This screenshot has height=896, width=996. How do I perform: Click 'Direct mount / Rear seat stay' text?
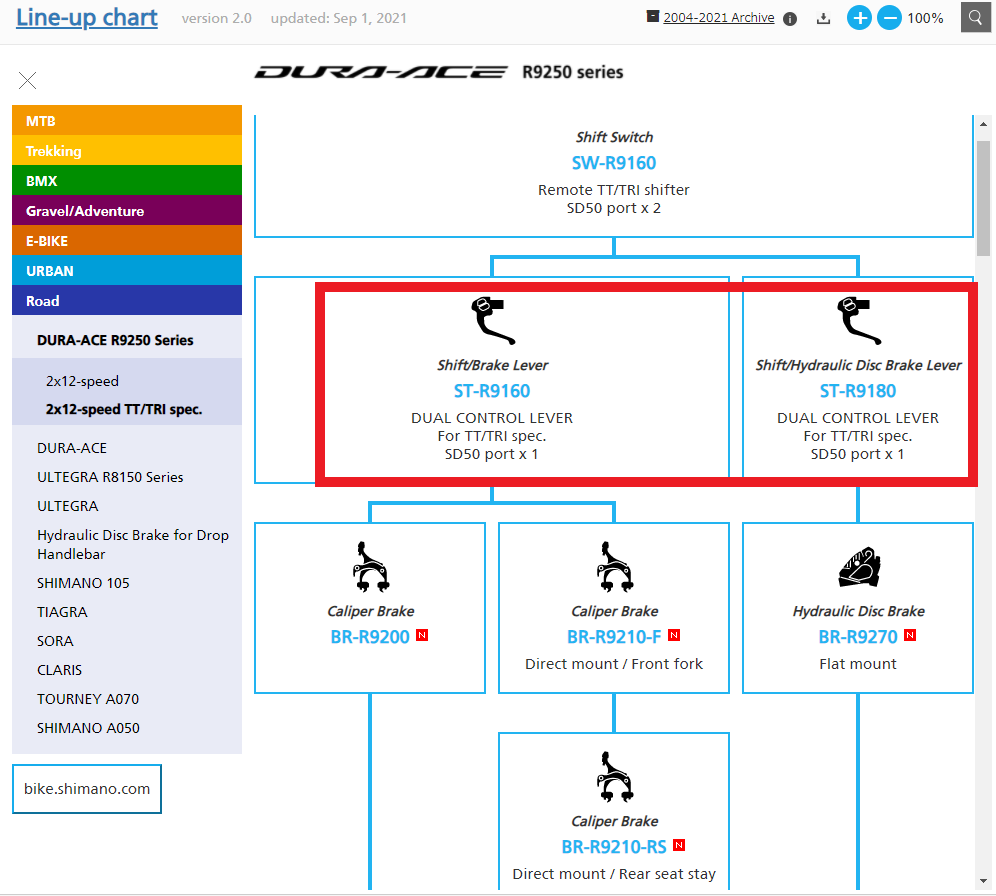[x=614, y=874]
